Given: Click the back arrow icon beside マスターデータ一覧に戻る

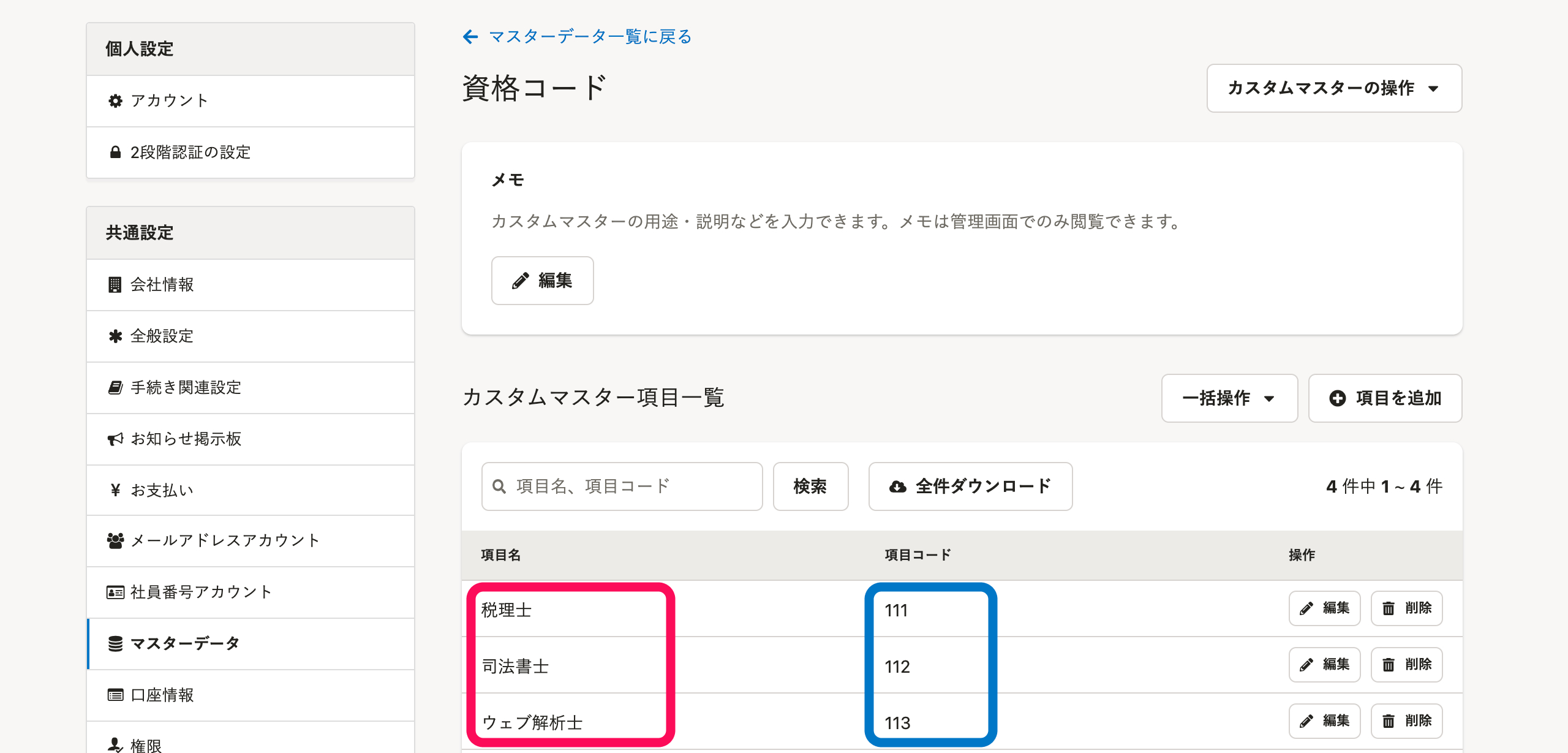Looking at the screenshot, I should [470, 37].
